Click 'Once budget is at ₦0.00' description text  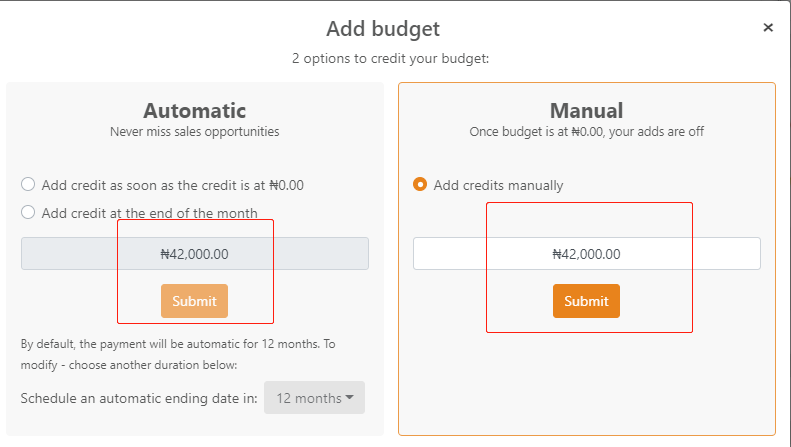point(586,131)
